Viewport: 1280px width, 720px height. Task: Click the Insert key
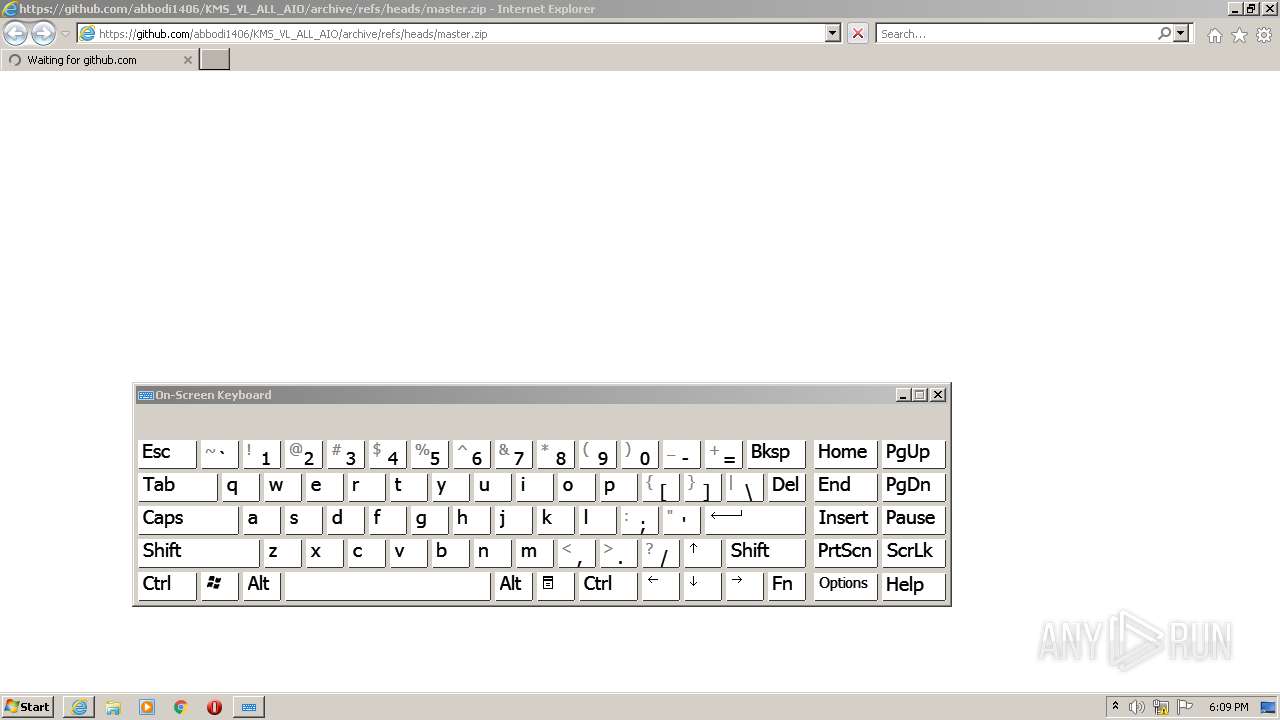tap(845, 519)
